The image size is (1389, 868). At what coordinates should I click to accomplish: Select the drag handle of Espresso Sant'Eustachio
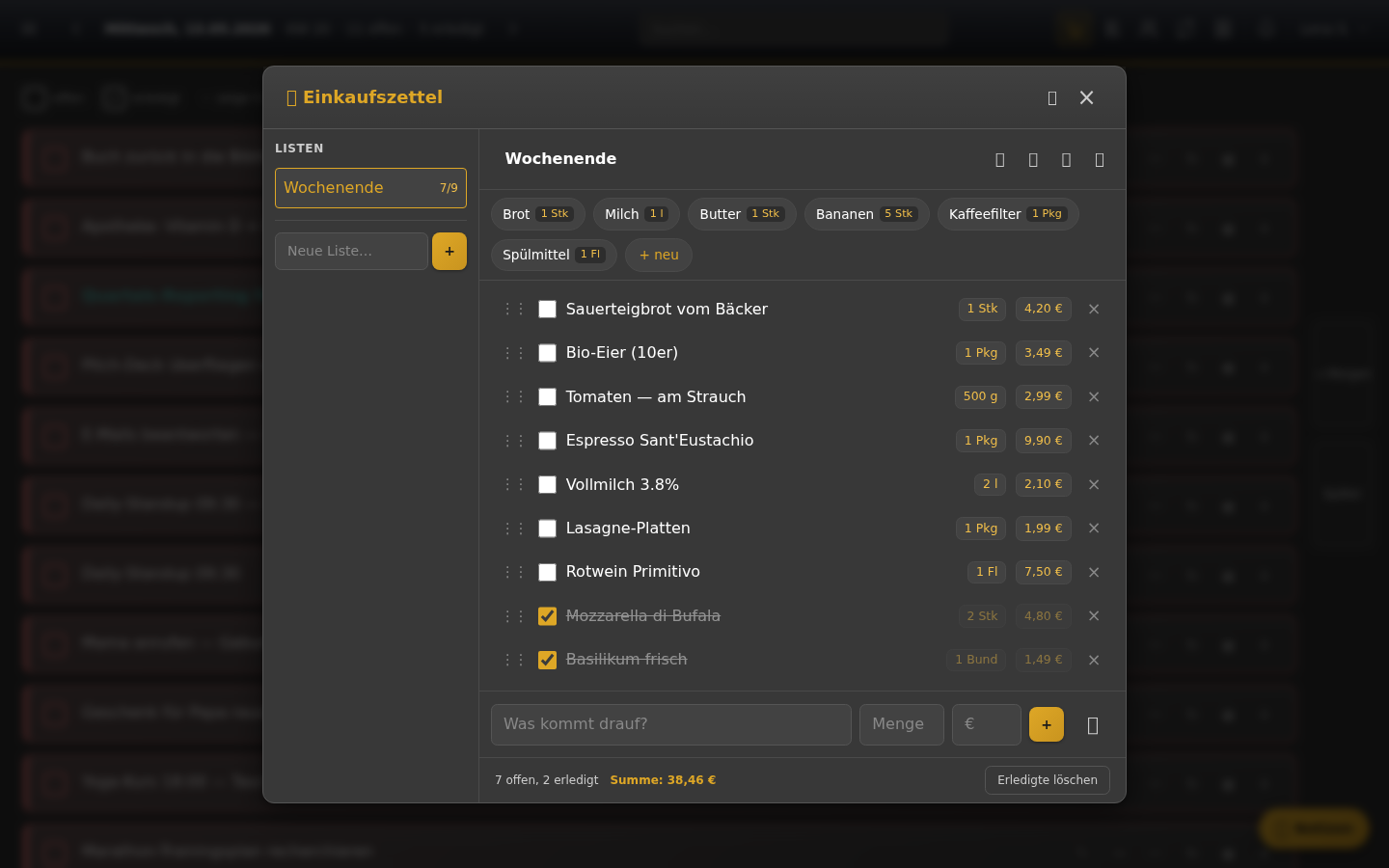(x=514, y=441)
